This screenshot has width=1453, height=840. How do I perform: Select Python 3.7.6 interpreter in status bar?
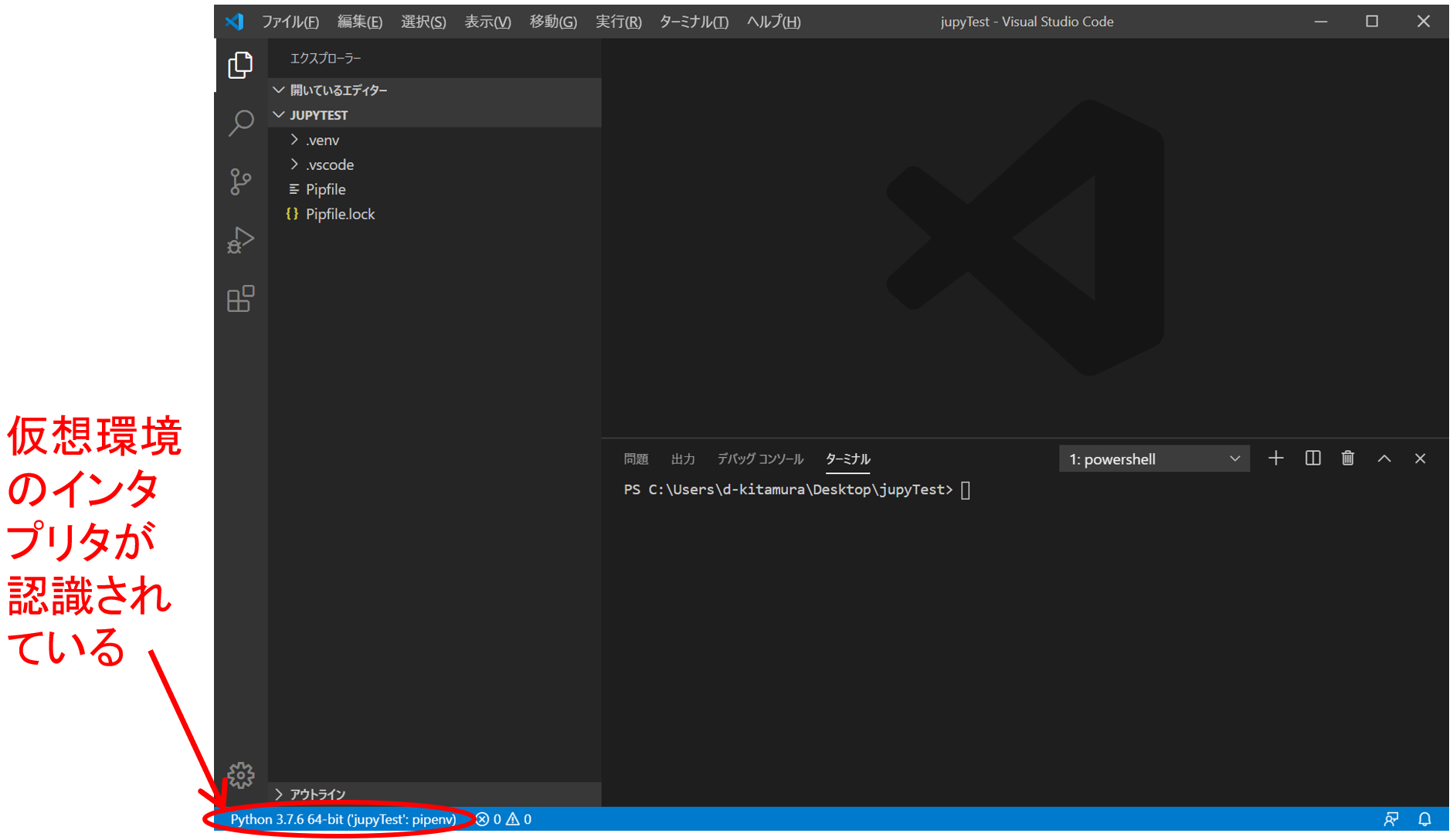pos(343,819)
